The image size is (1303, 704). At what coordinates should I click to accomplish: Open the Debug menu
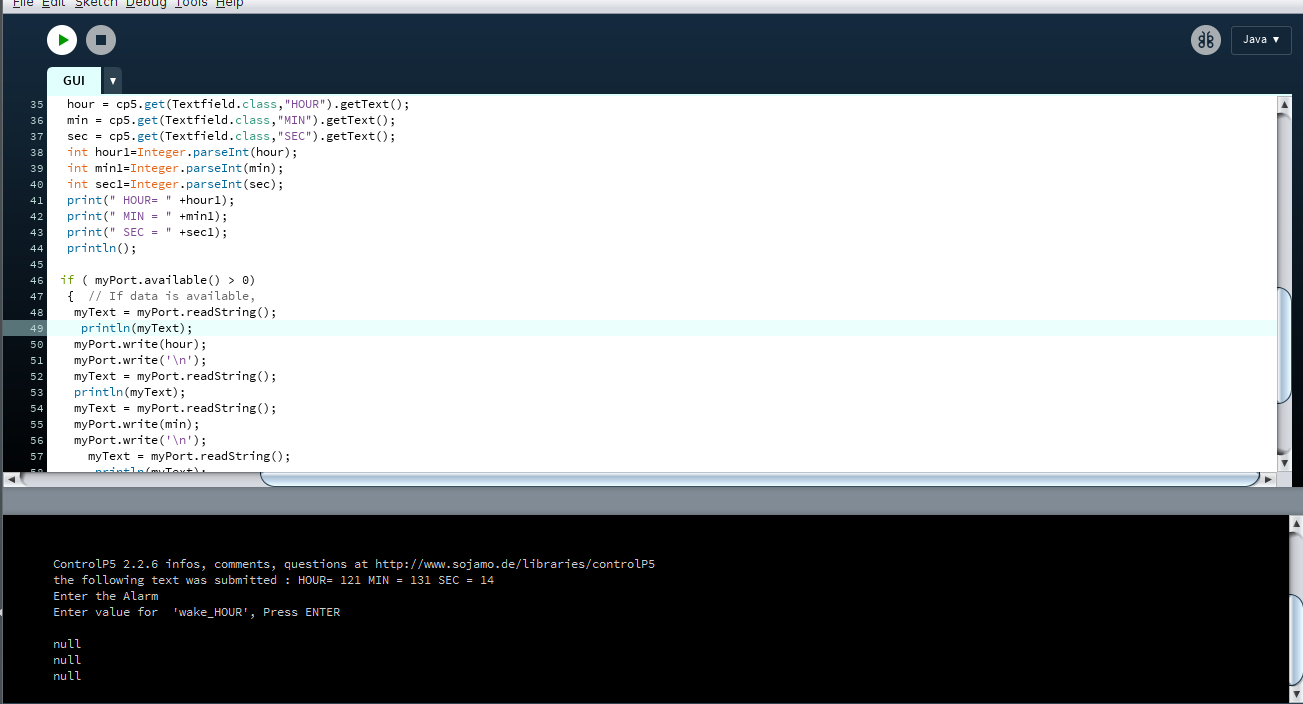click(x=146, y=4)
